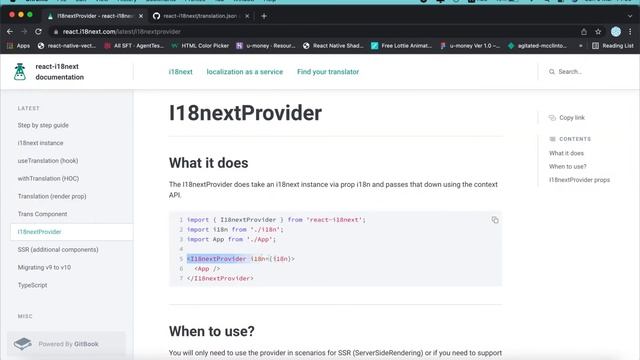Open Step by step guide page
Screen dimensions: 640x360
43,125
